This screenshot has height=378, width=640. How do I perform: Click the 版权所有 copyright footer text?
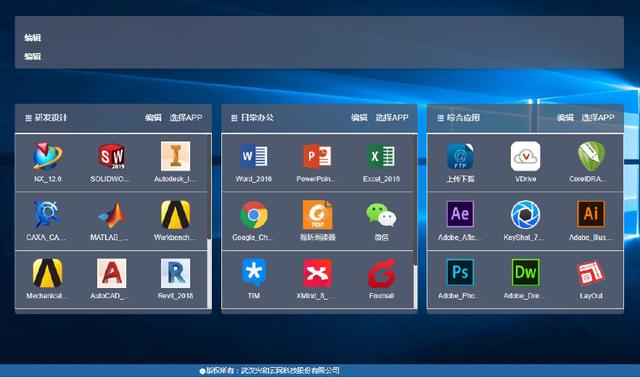pyautogui.click(x=273, y=371)
